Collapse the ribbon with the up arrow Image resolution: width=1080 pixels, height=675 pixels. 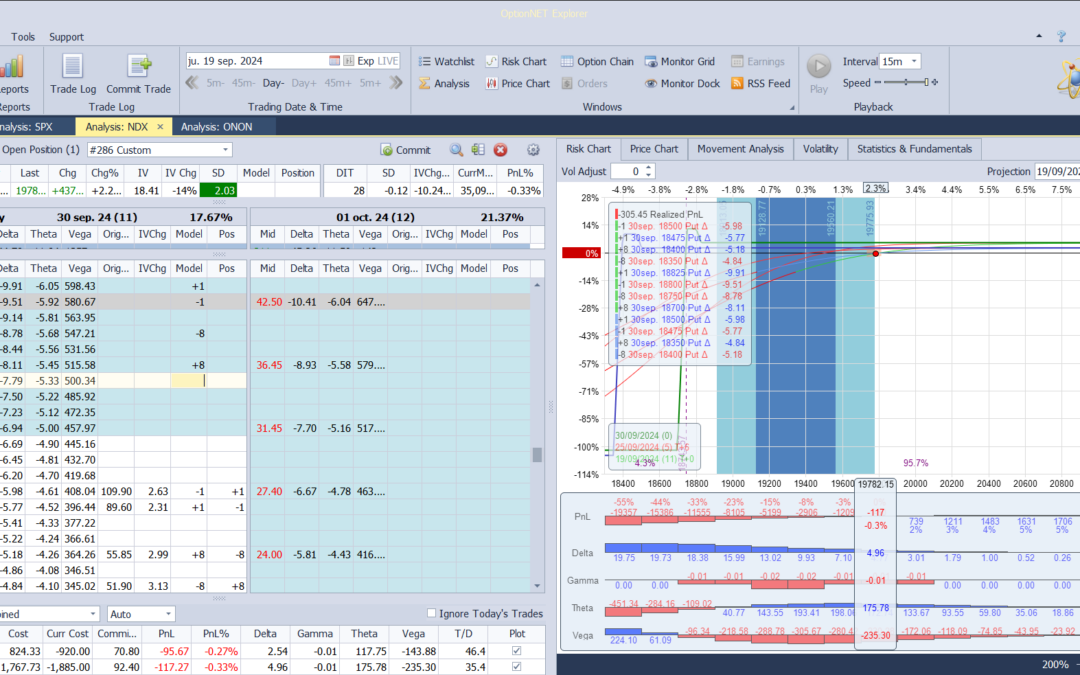(x=1039, y=37)
